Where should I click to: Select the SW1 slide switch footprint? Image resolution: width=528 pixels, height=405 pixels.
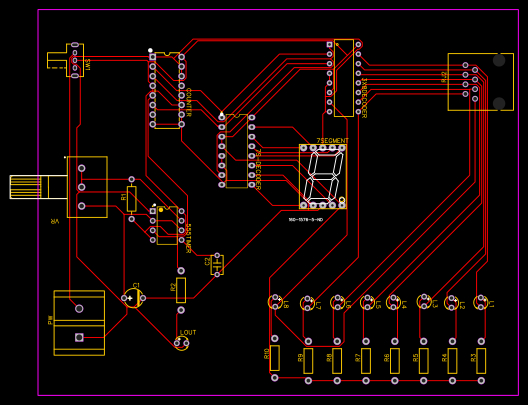pyautogui.click(x=66, y=61)
